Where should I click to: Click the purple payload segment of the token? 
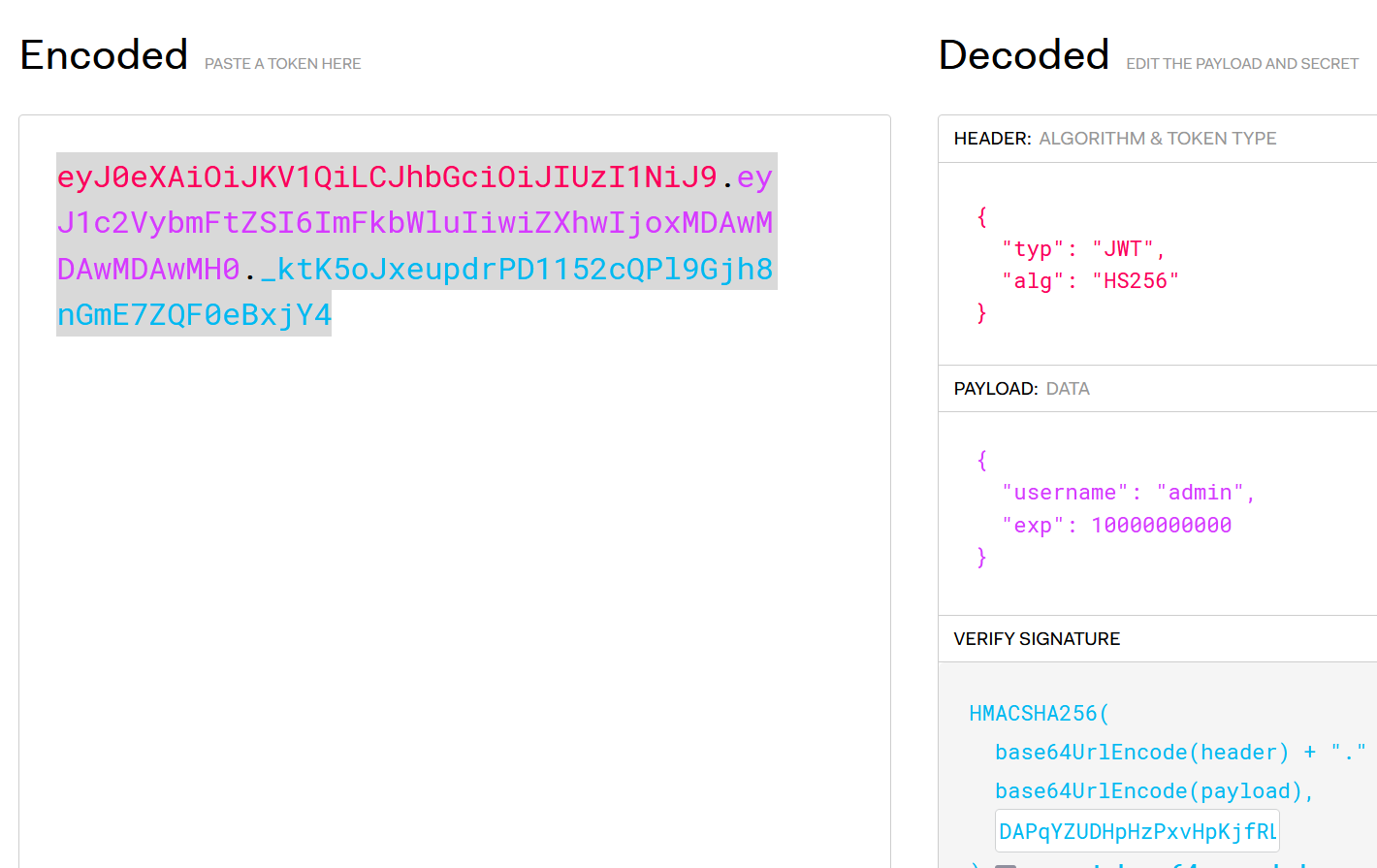click(x=415, y=223)
